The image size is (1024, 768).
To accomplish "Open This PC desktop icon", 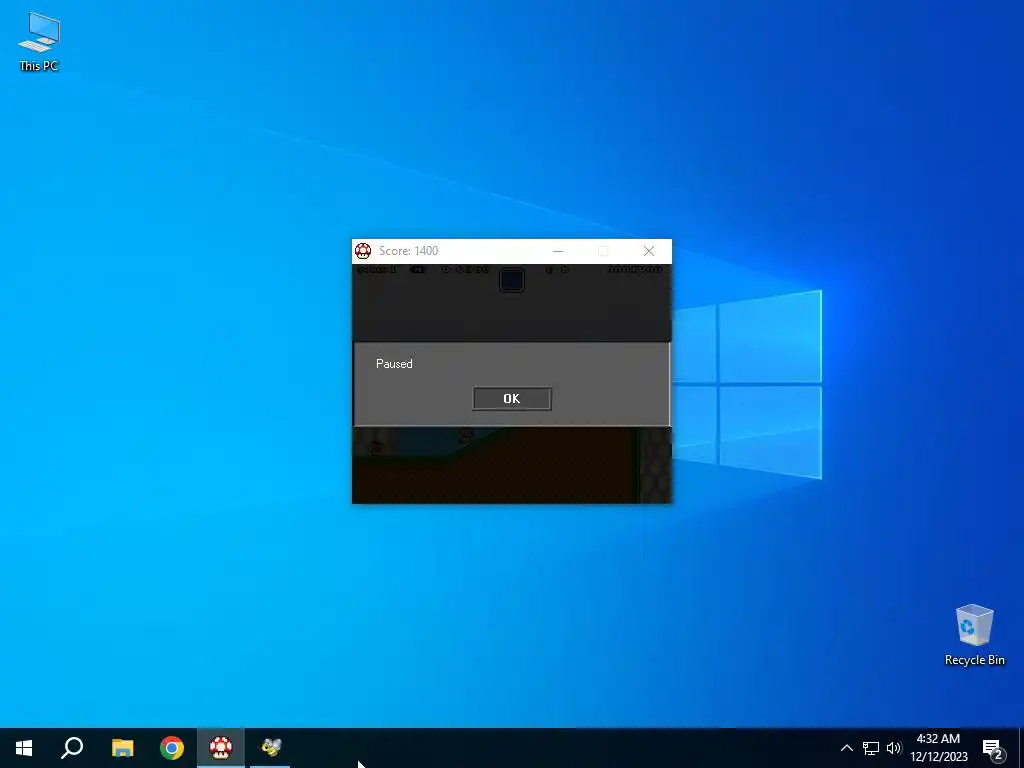I will pos(39,42).
